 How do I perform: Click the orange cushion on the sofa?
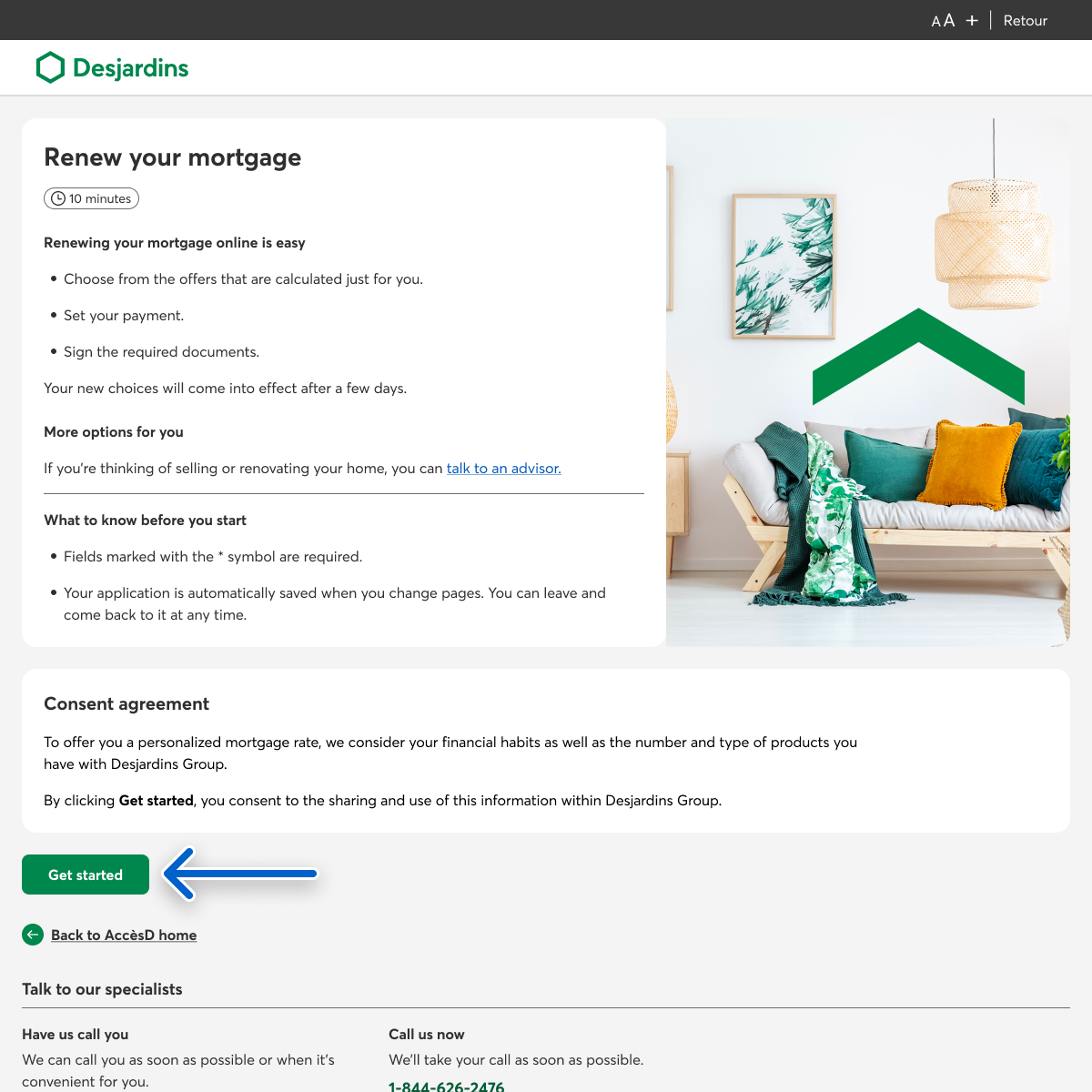point(969,463)
